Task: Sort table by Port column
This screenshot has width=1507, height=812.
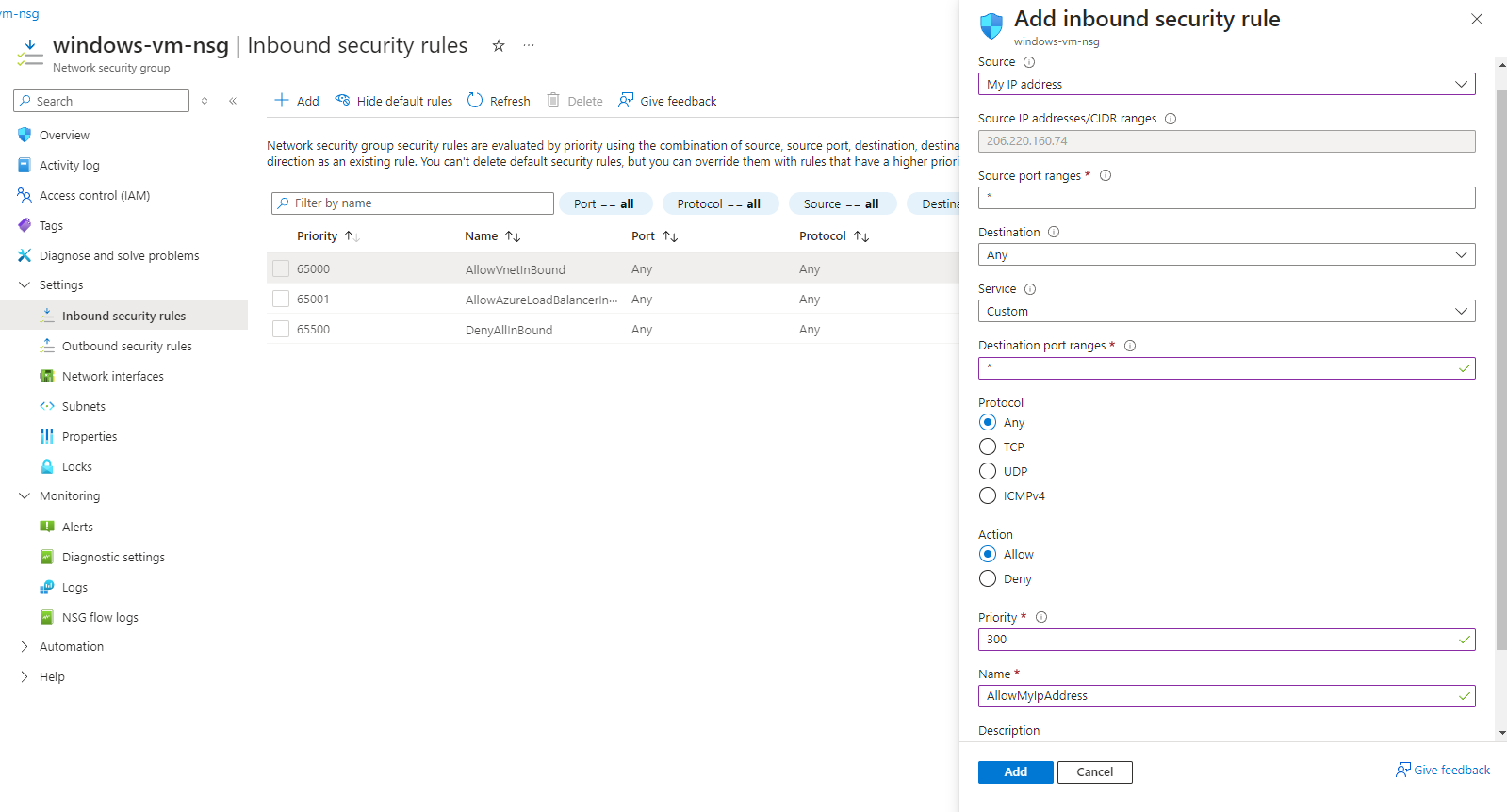Action: coord(654,236)
